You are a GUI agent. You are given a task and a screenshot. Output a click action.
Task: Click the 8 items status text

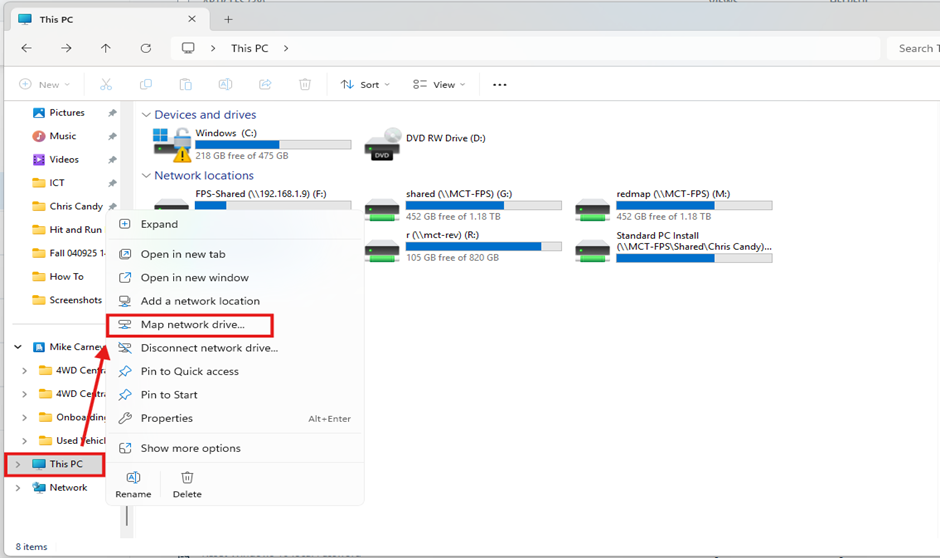tap(31, 547)
